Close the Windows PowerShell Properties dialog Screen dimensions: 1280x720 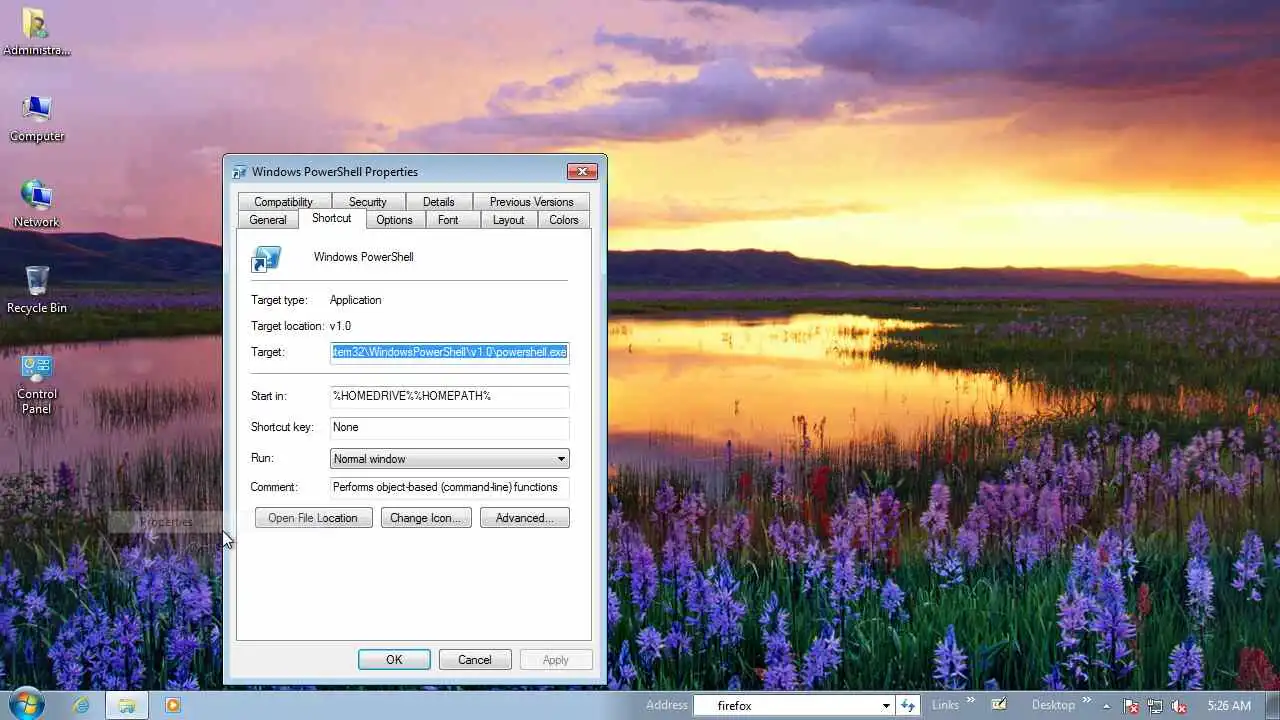(582, 172)
